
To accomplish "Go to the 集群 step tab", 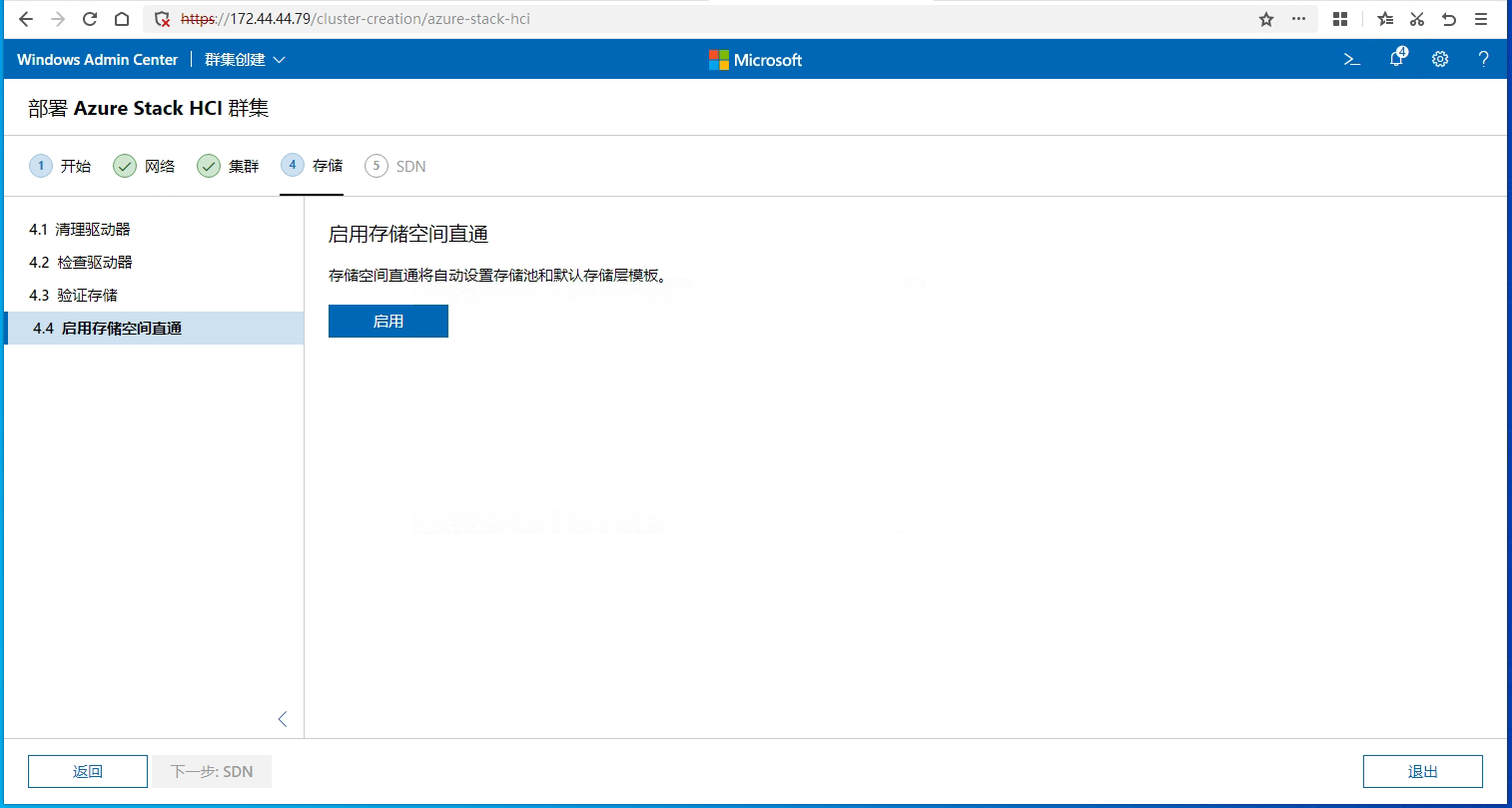I will (228, 166).
